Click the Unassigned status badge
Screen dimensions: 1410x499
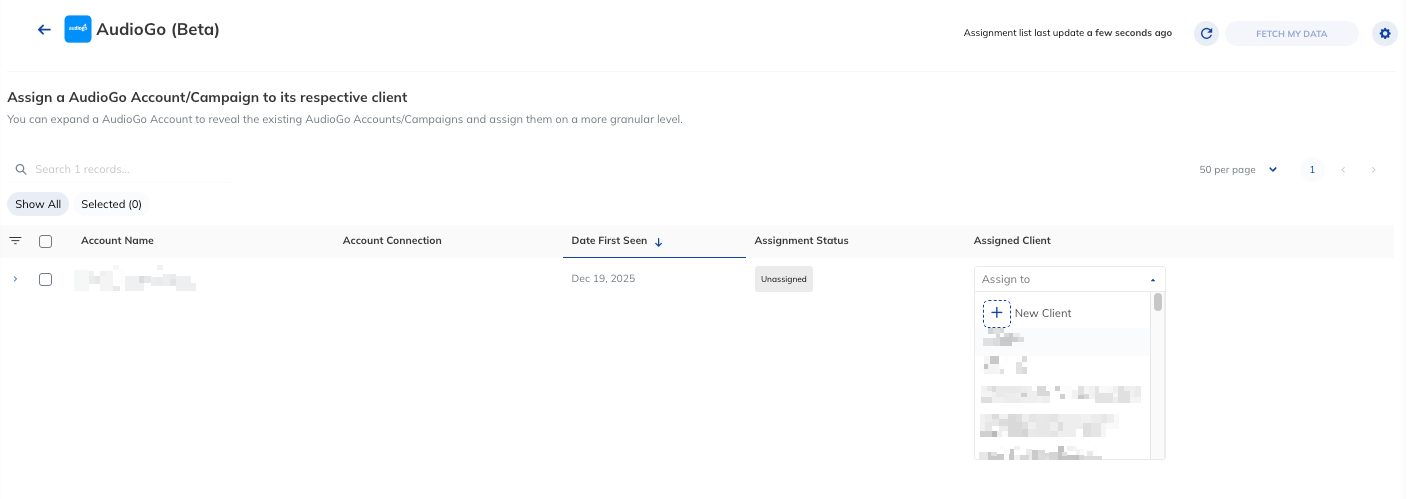point(784,279)
